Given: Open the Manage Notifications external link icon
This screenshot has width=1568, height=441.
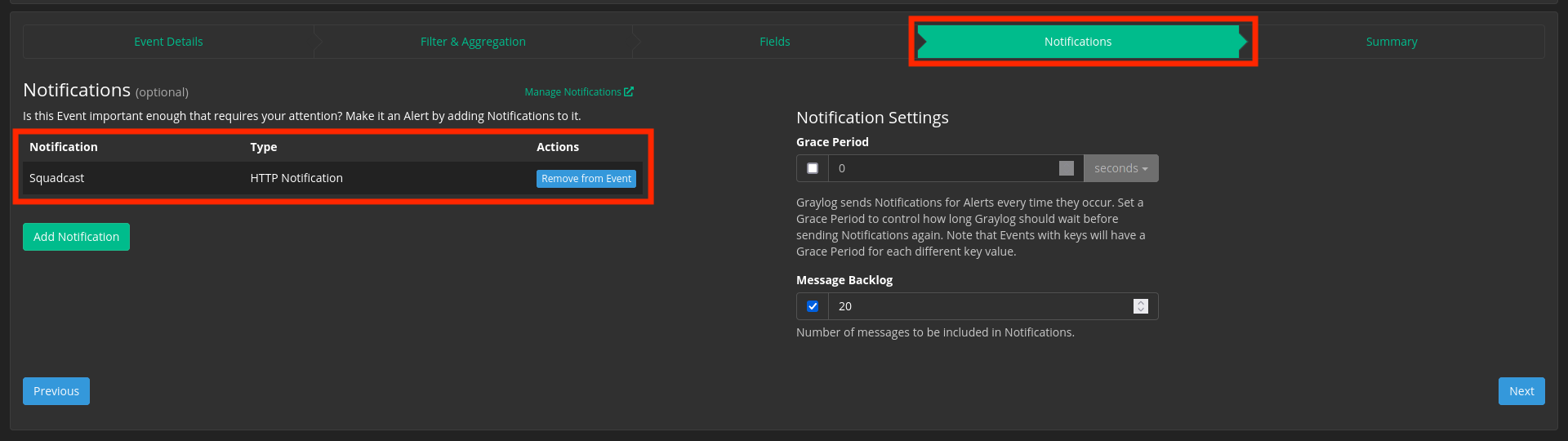Looking at the screenshot, I should coord(629,91).
